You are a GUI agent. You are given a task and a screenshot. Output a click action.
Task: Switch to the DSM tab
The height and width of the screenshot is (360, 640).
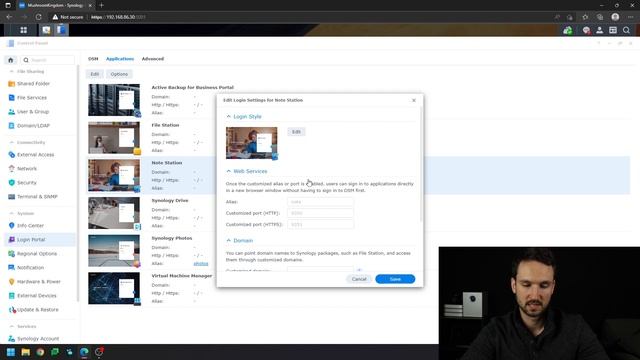pos(93,59)
